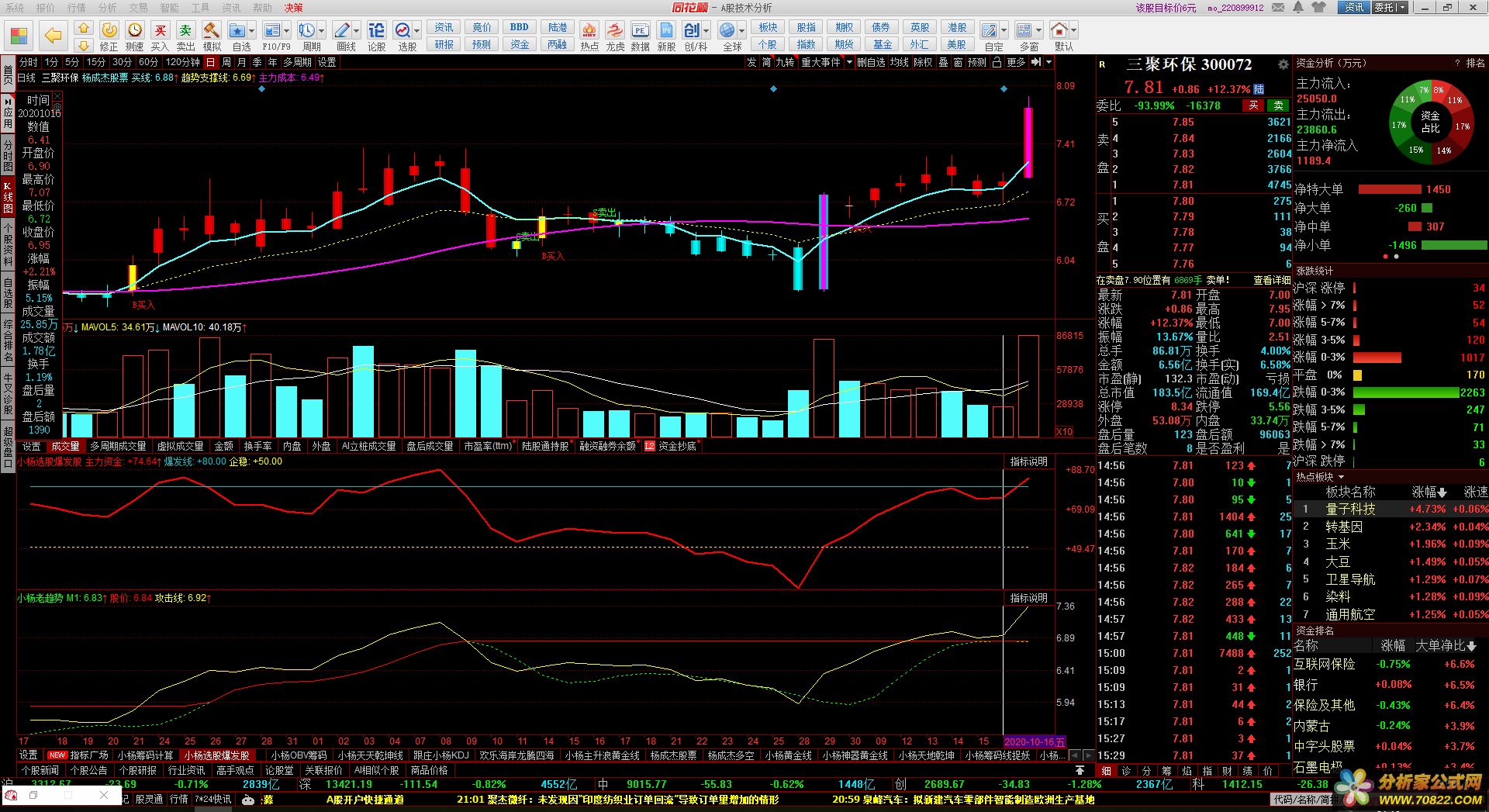Click the 修正 toolbar icon
This screenshot has width=1489, height=812.
(109, 30)
